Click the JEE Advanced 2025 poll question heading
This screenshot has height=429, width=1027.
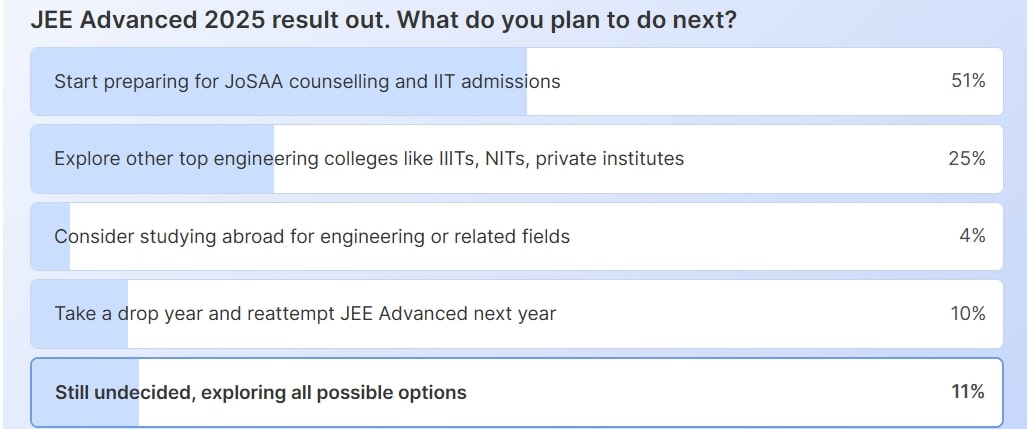pos(383,20)
